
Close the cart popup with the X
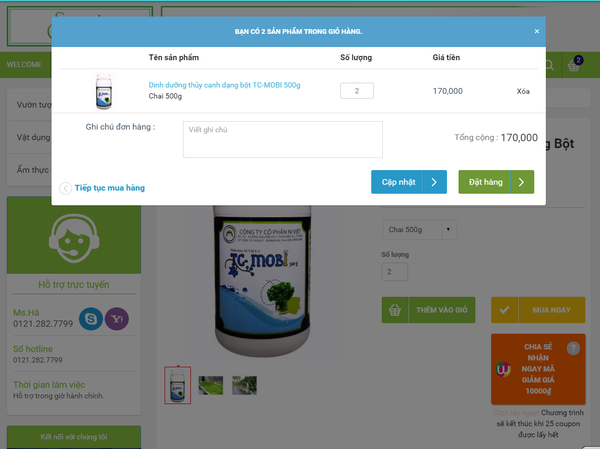536,31
